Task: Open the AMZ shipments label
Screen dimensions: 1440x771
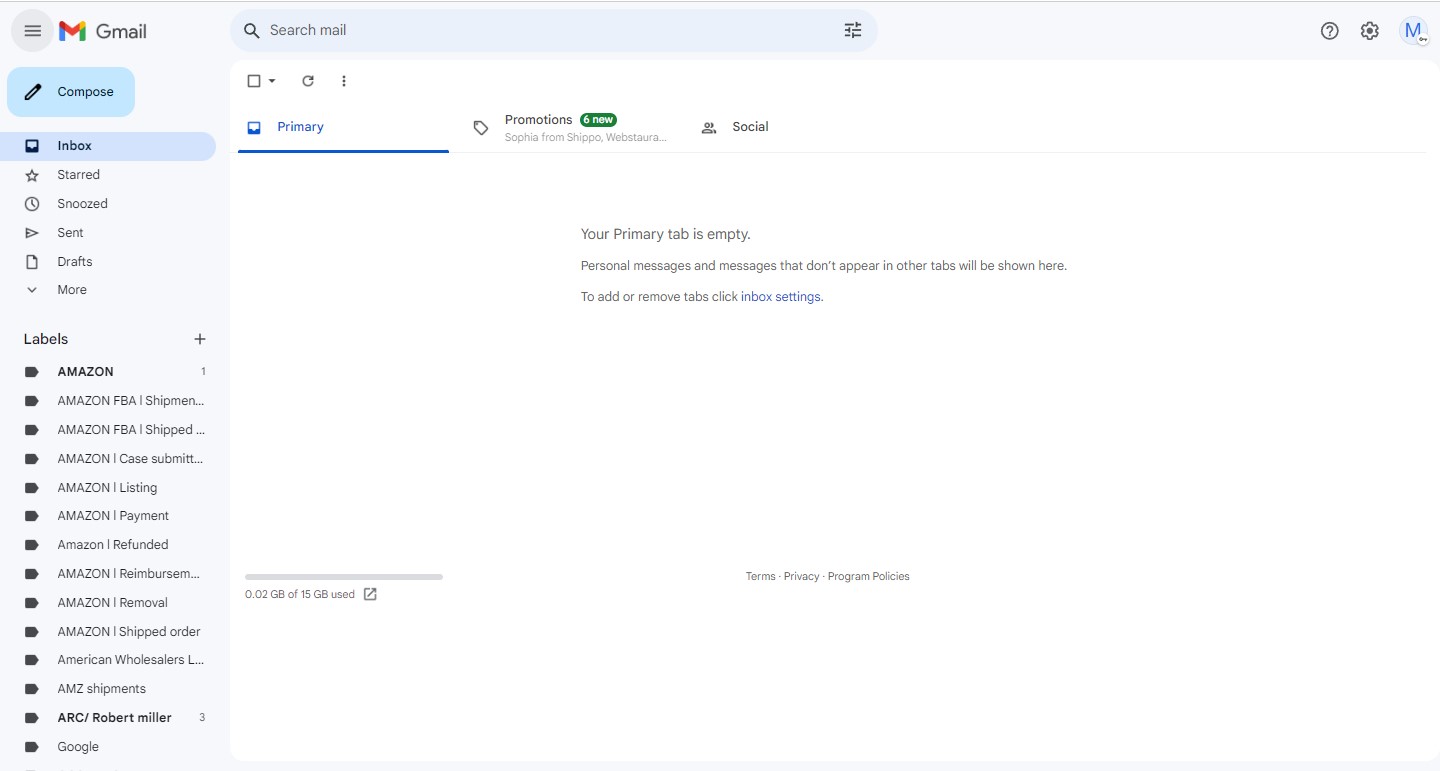Action: click(x=108, y=689)
